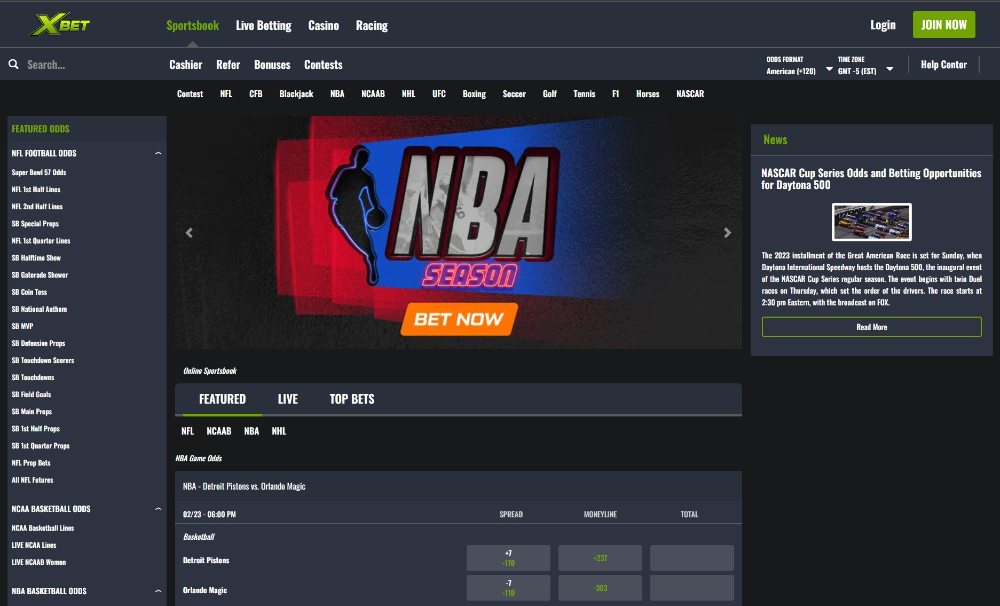Collapse NBA Basketball Odds section
The image size is (1000, 606).
158,591
